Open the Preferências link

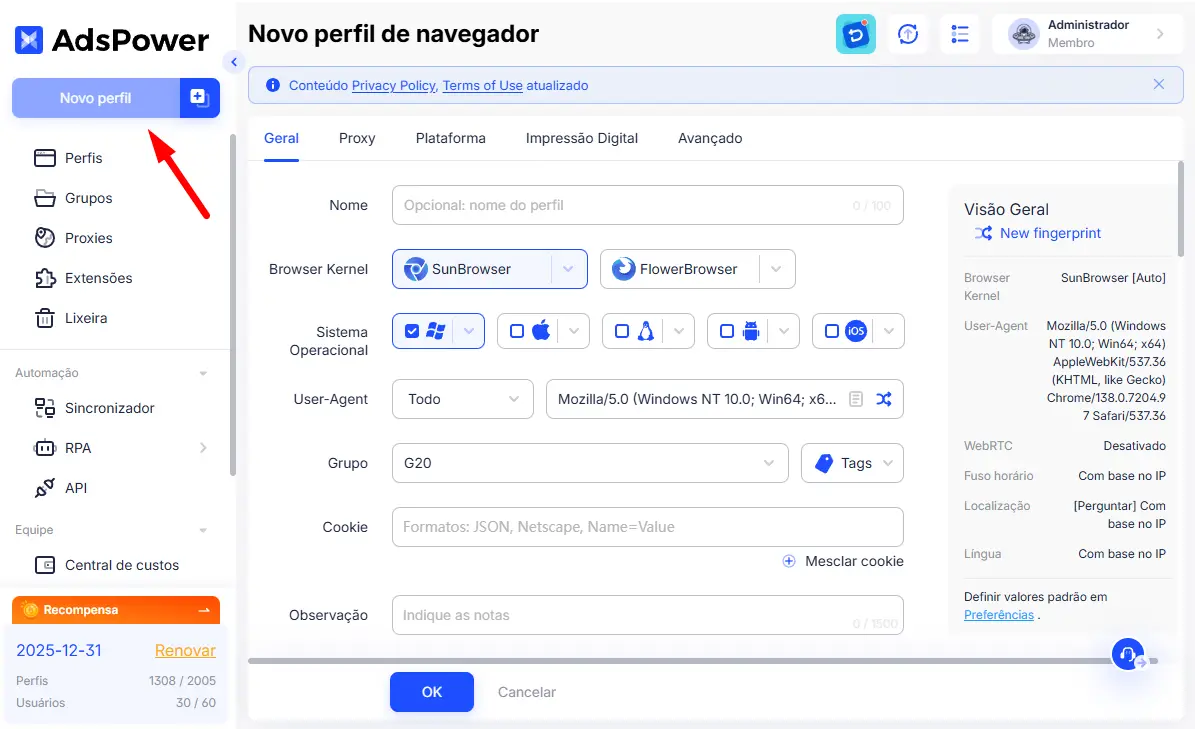998,615
